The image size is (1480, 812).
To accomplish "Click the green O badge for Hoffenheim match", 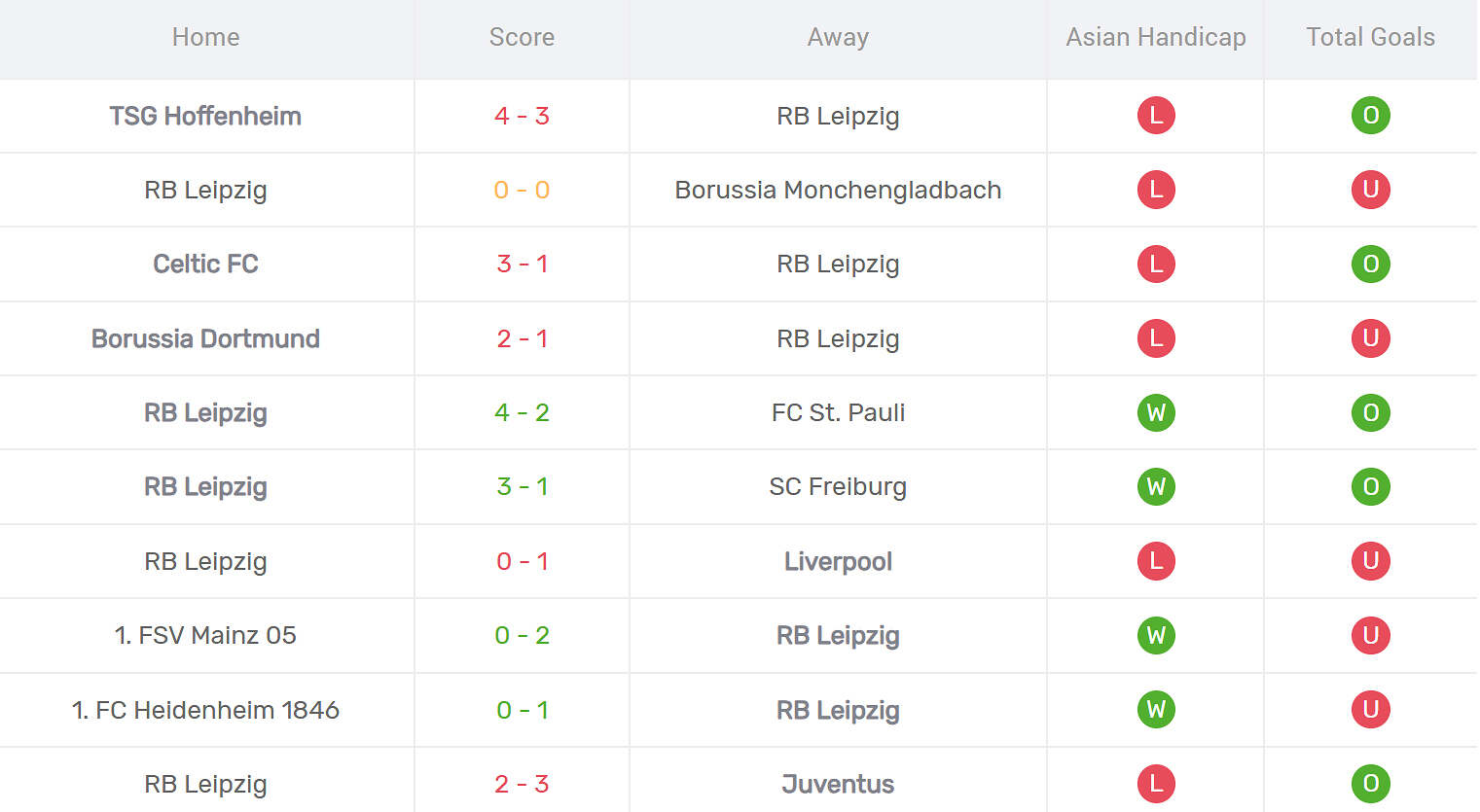I will pos(1370,116).
